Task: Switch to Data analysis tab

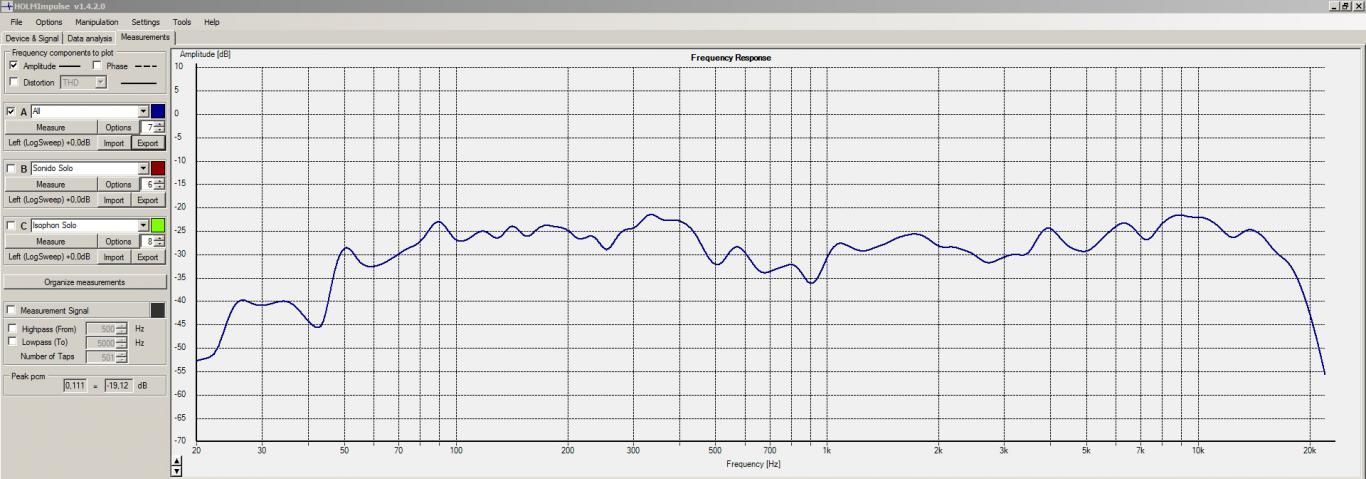Action: (90, 38)
